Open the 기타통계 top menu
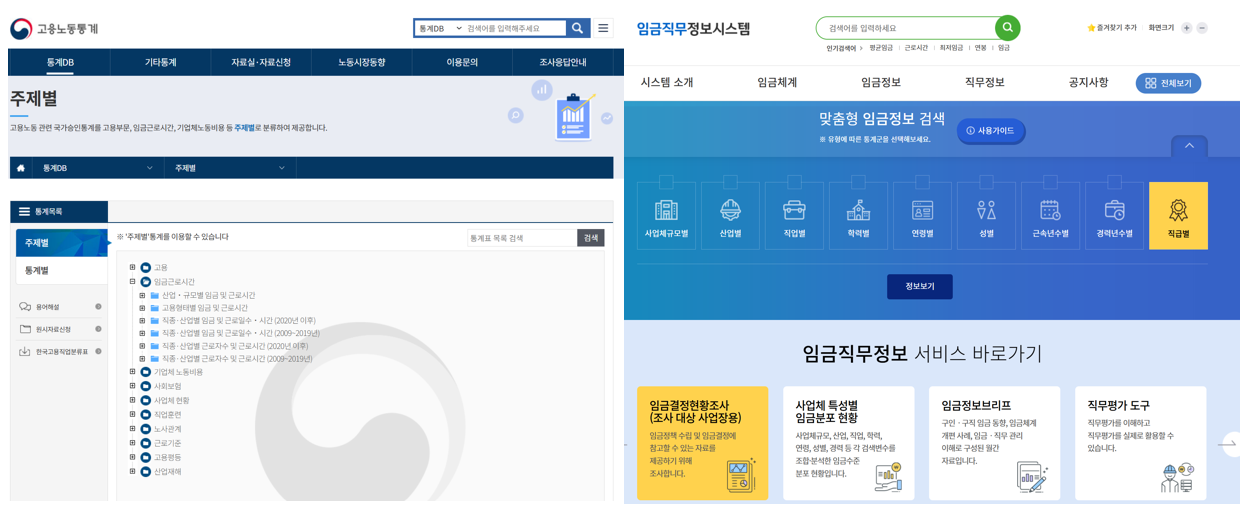 coord(160,62)
